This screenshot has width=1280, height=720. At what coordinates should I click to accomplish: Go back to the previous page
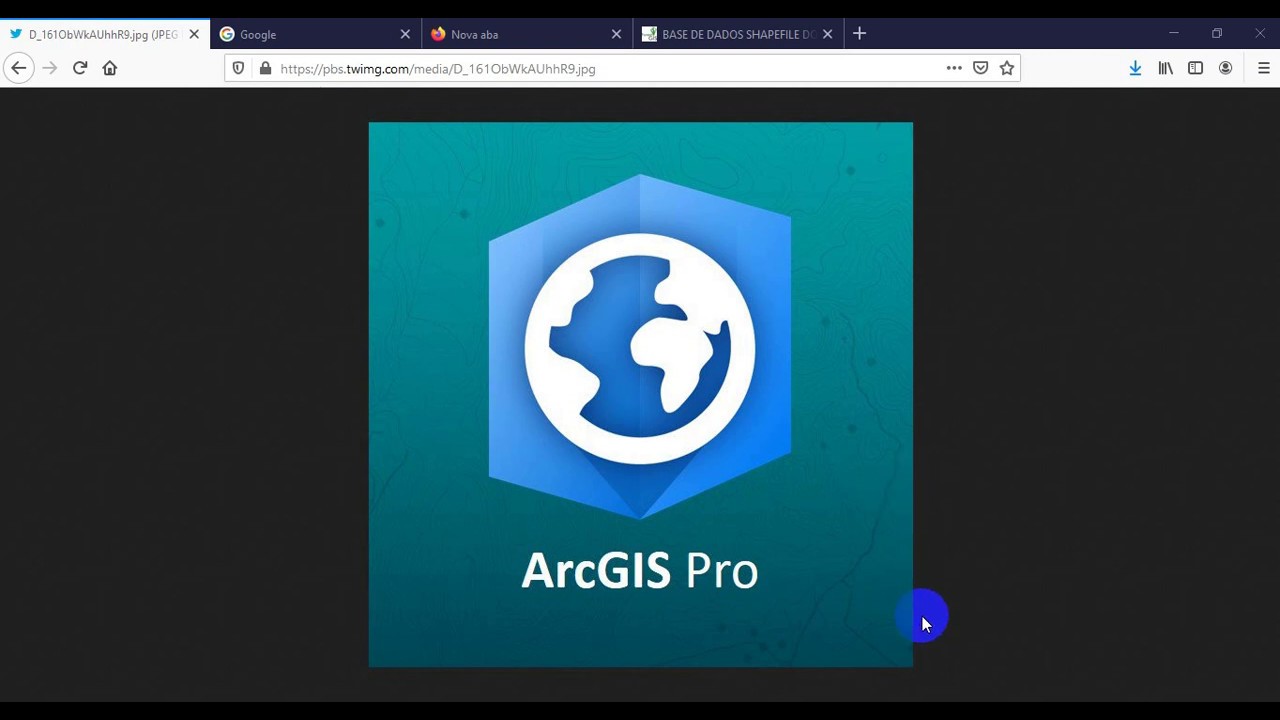click(x=18, y=68)
